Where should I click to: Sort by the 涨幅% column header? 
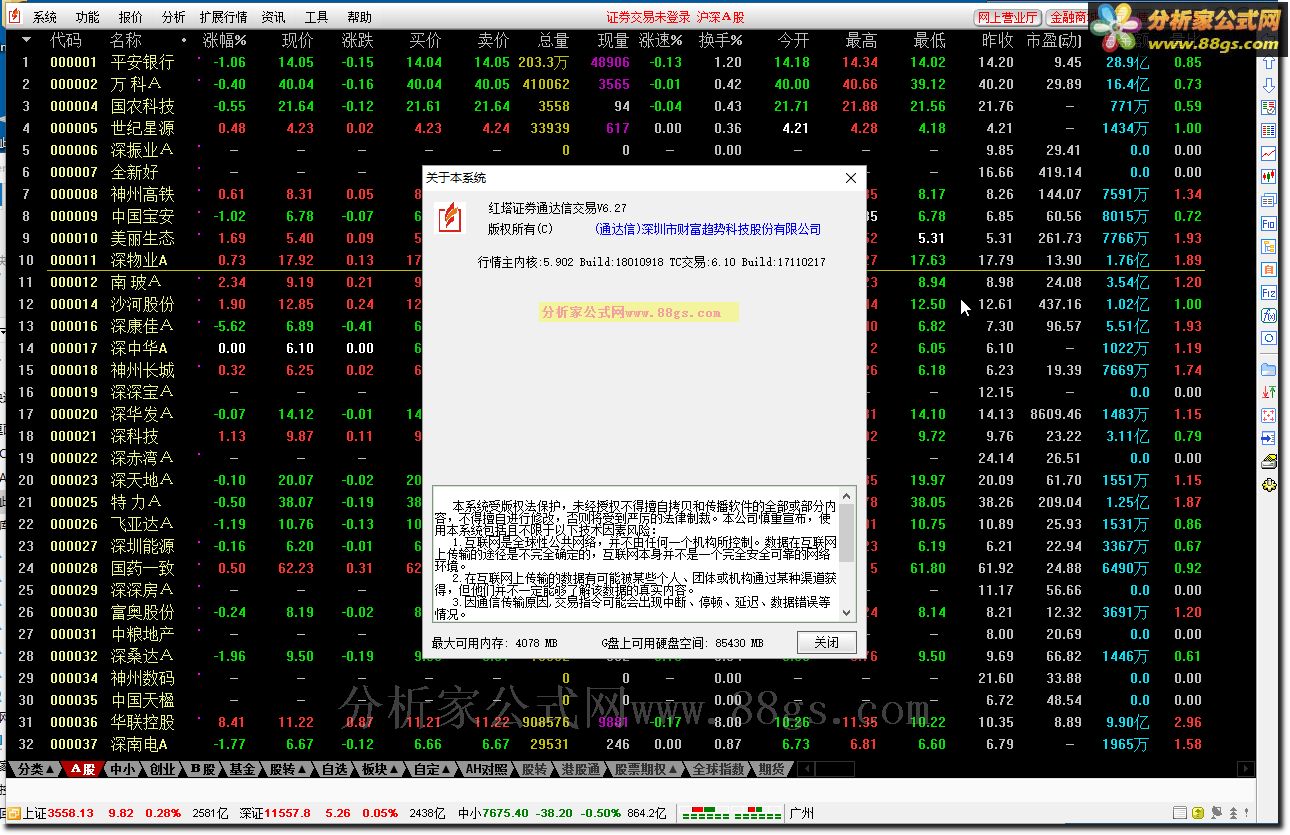pos(224,41)
